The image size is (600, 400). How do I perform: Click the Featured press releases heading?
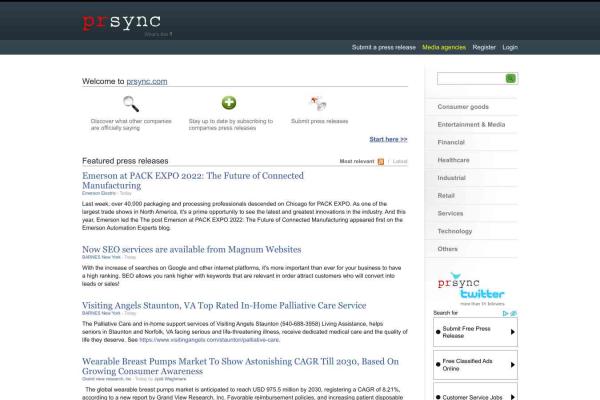click(125, 161)
